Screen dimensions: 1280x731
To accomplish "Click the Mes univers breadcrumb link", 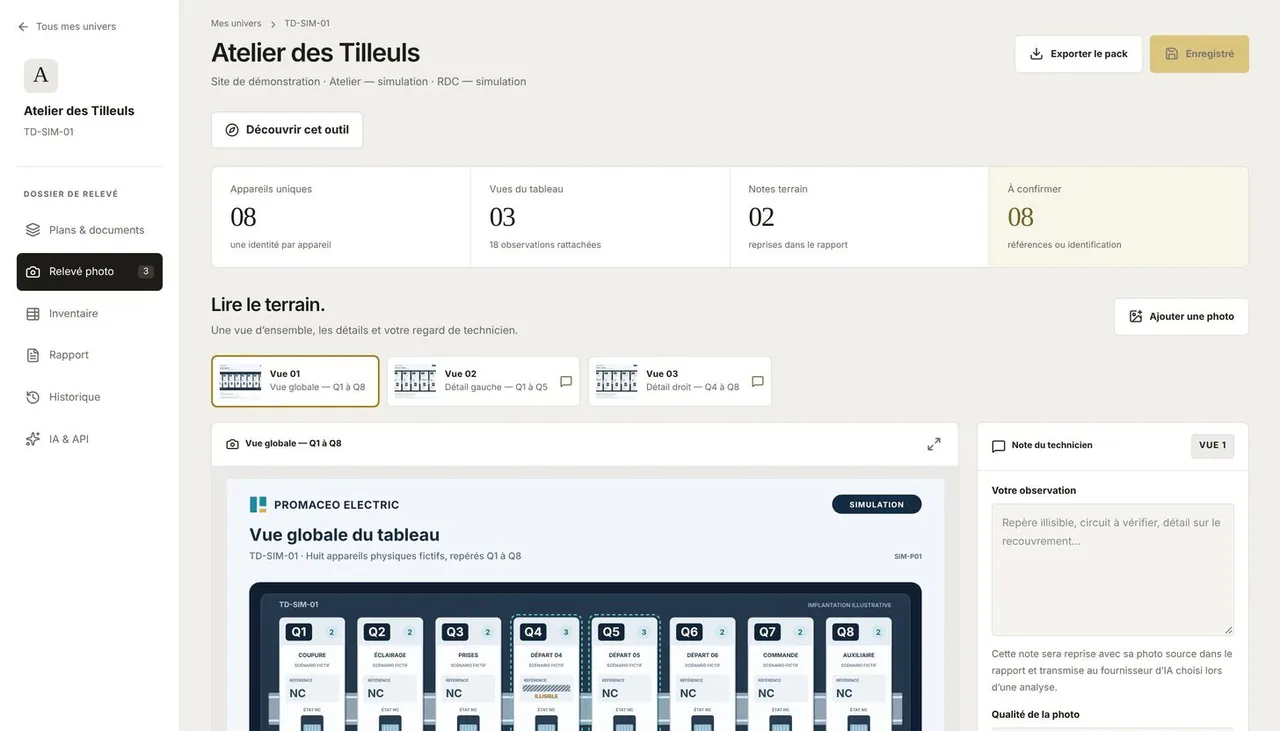I will (x=236, y=23).
